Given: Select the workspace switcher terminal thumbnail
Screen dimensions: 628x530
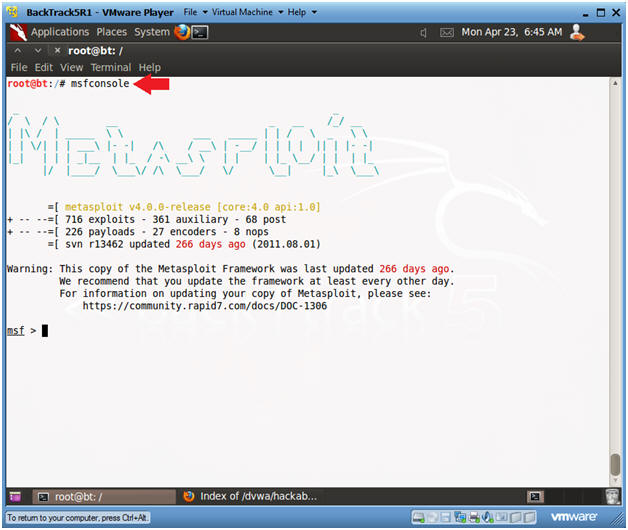Looking at the screenshot, I should point(535,497).
